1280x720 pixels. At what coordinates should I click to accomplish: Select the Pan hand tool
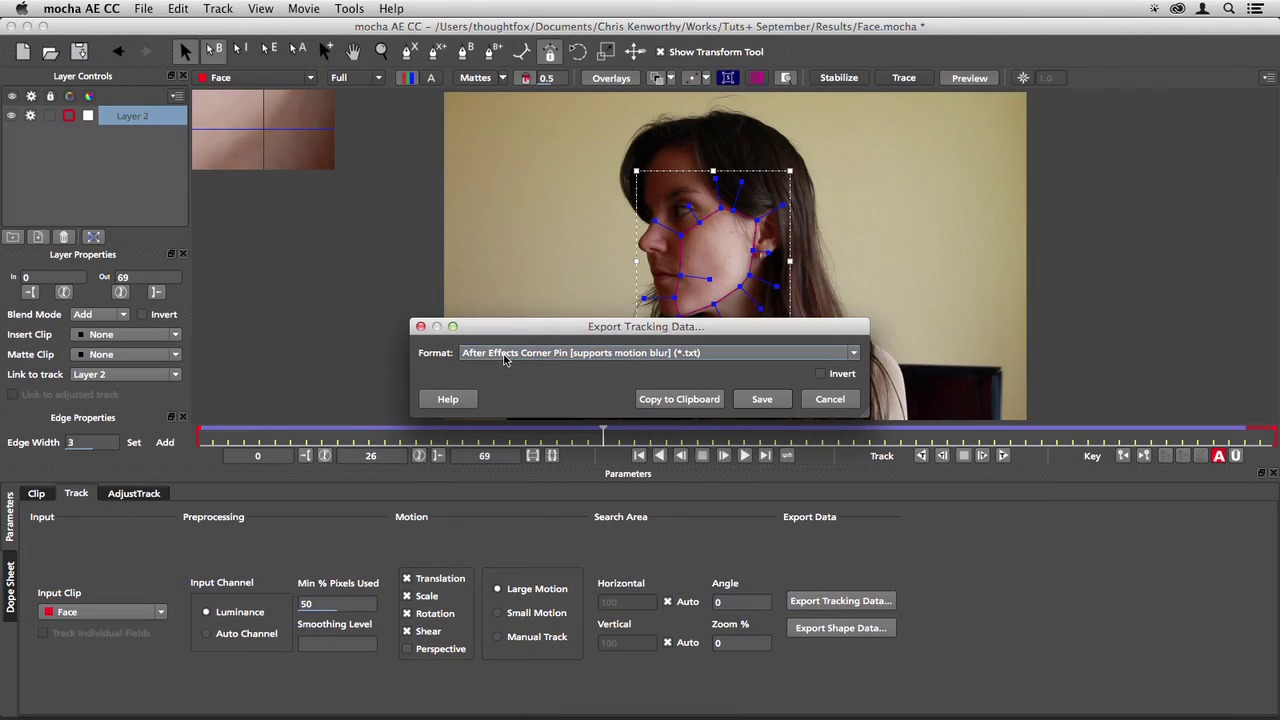[x=353, y=51]
